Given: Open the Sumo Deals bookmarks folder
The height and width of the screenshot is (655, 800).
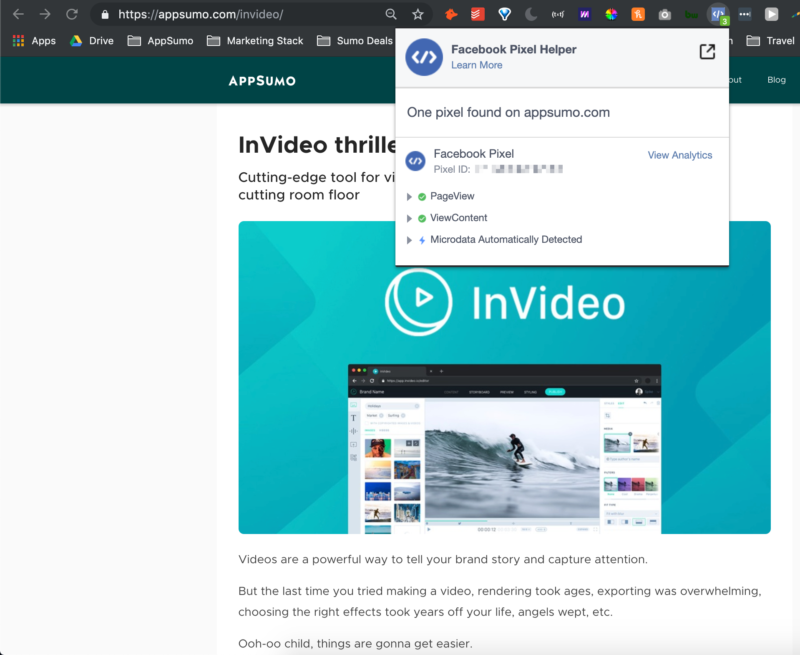Looking at the screenshot, I should tap(355, 41).
